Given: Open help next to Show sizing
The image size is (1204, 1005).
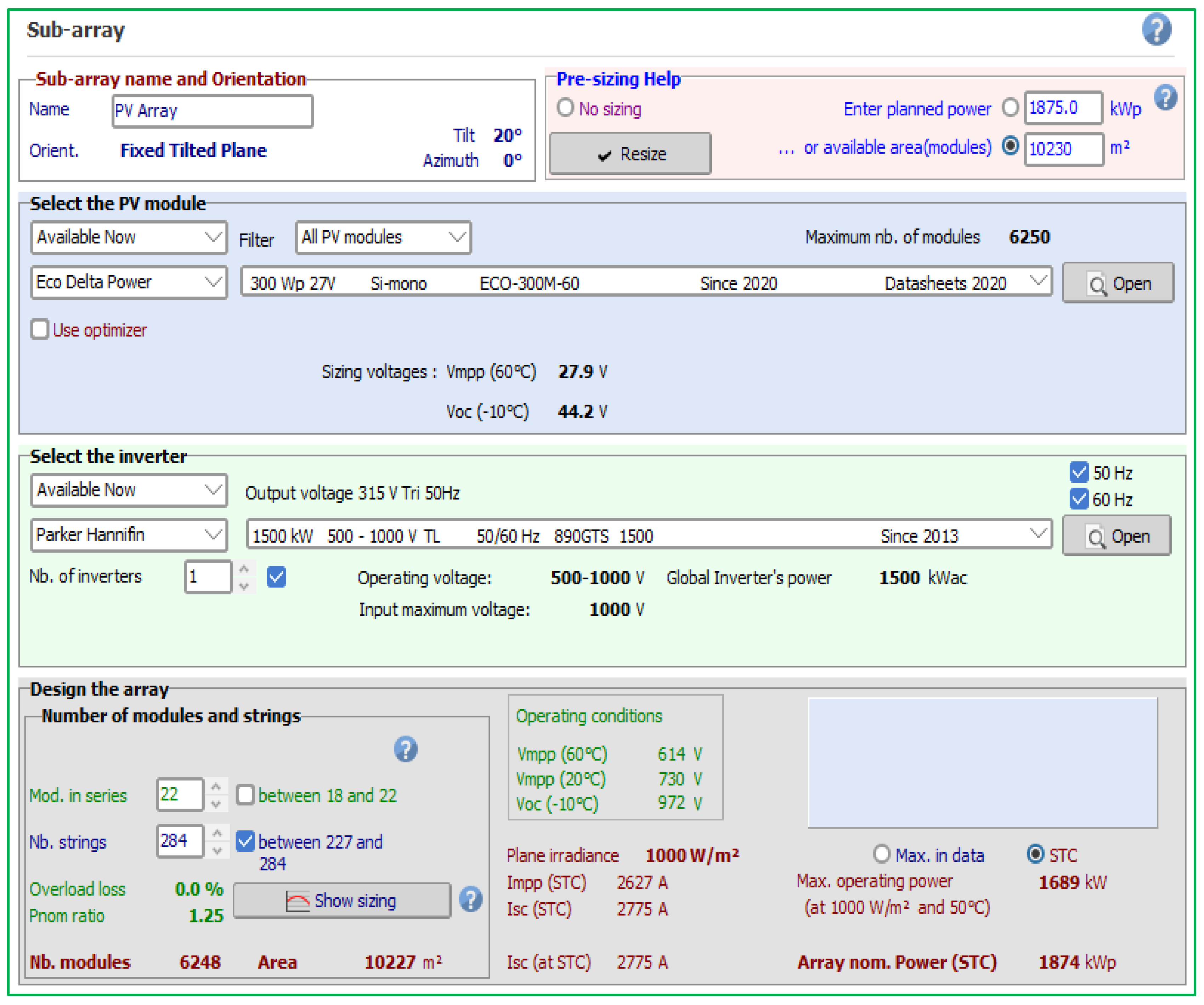Looking at the screenshot, I should coord(470,900).
